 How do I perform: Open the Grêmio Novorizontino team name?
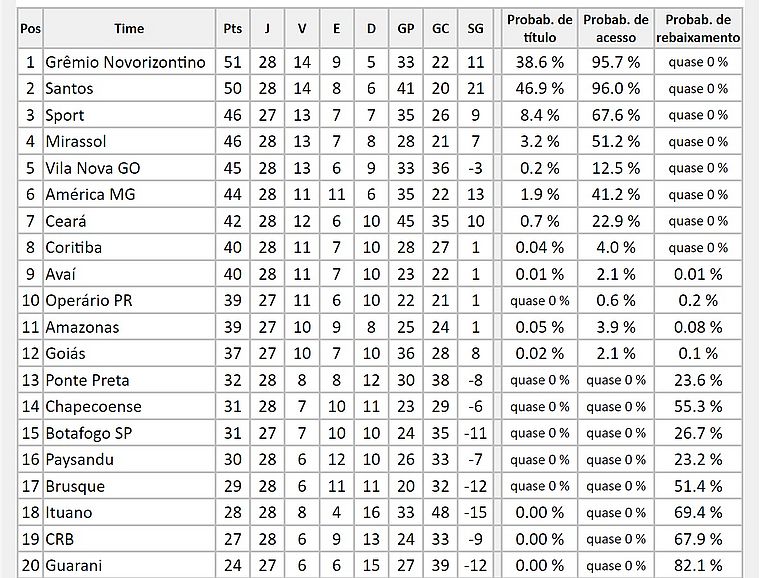point(125,62)
